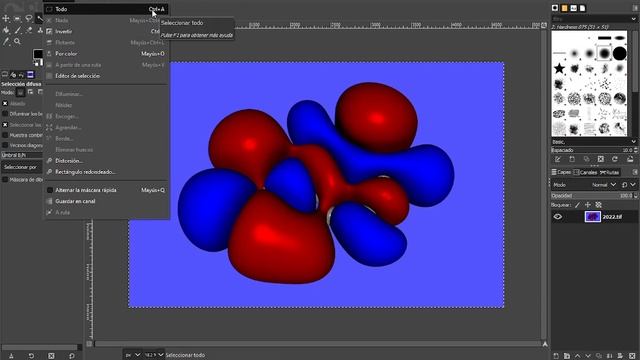Open the Images tab icon in toolbox dock
Screen dimensions: 640x360
click(x=30, y=75)
